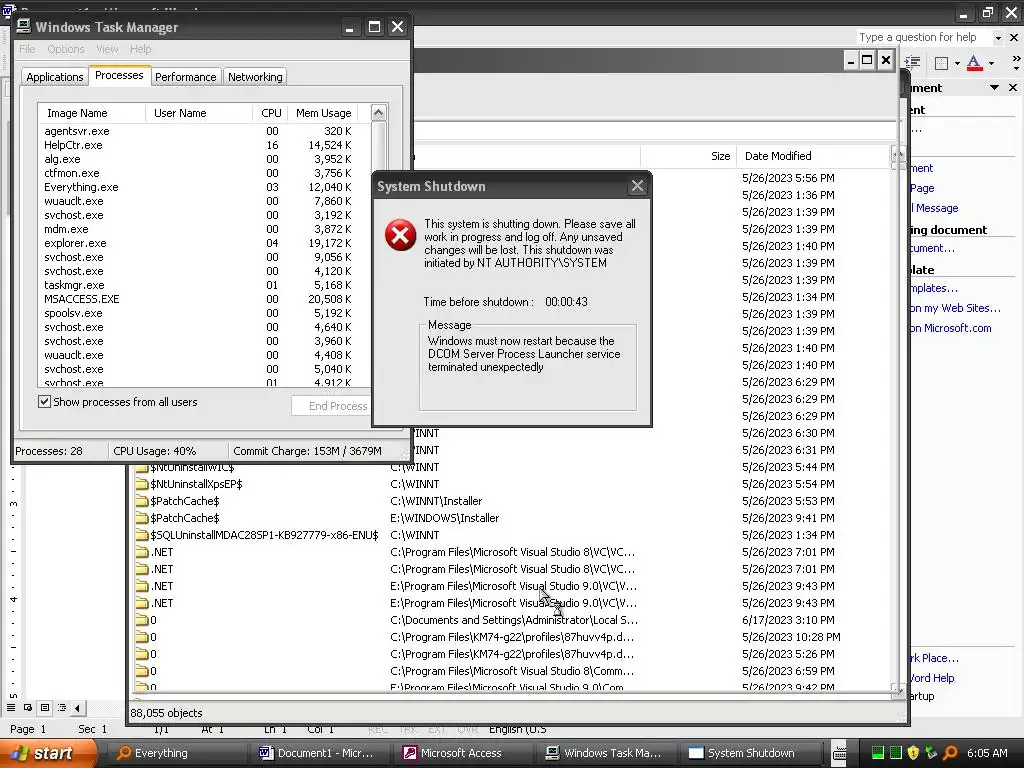Open the Border style dropdown arrow in Word
The width and height of the screenshot is (1024, 768).
pyautogui.click(x=957, y=63)
